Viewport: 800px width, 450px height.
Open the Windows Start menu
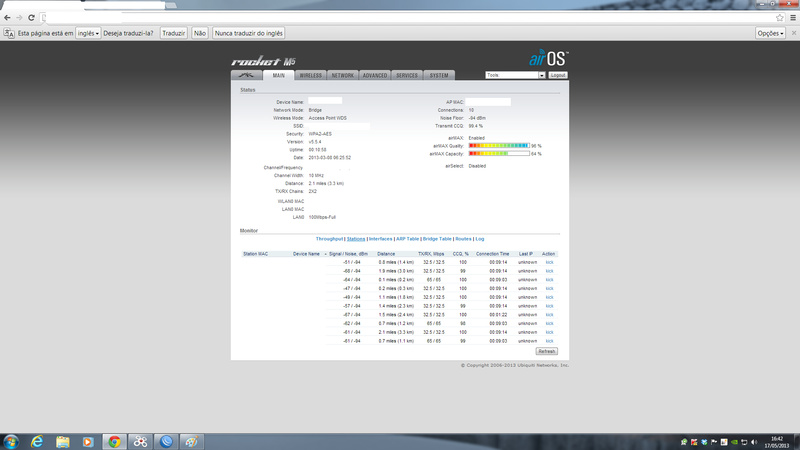coord(11,441)
